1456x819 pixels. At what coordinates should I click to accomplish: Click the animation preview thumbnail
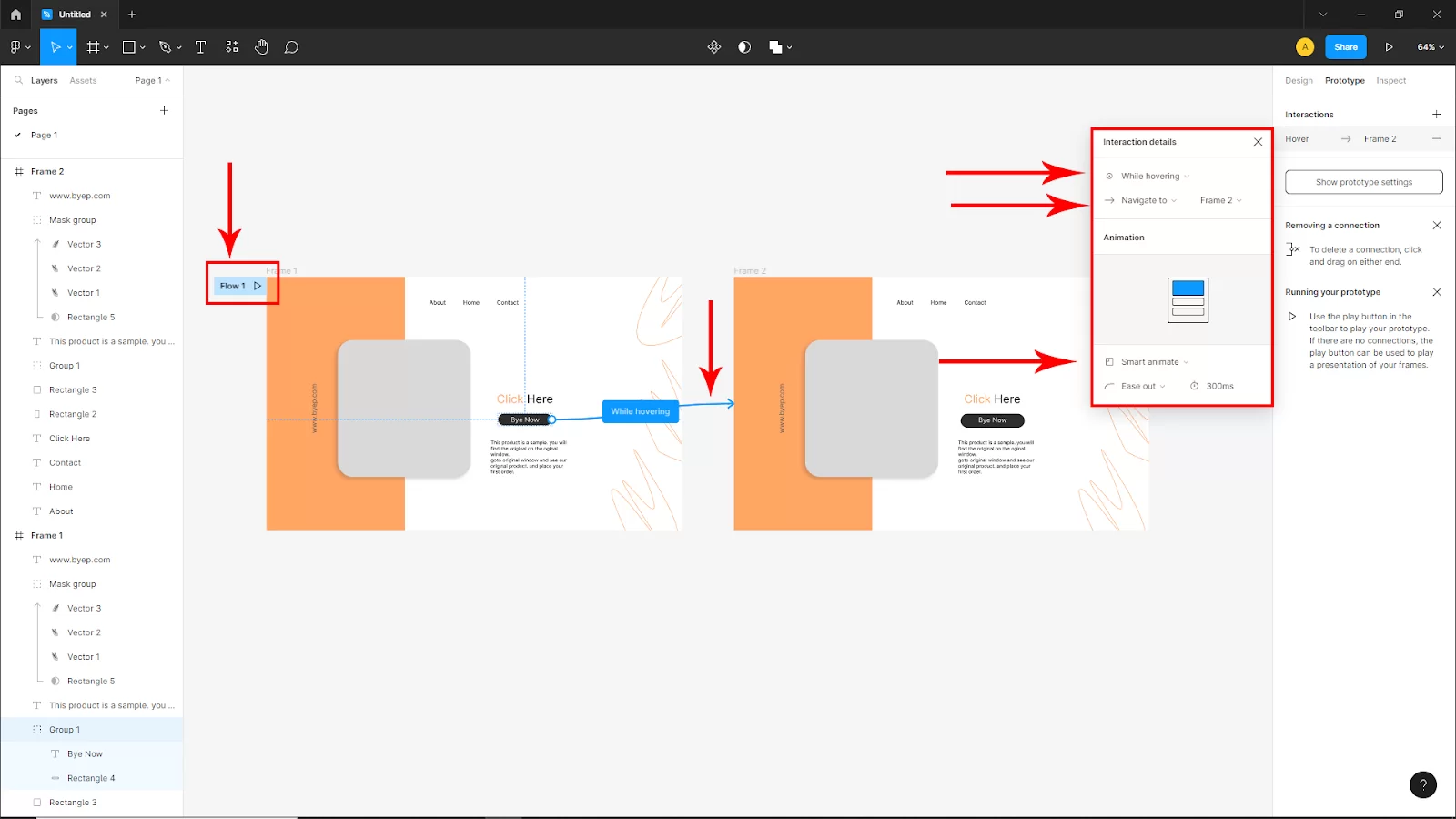click(1188, 300)
